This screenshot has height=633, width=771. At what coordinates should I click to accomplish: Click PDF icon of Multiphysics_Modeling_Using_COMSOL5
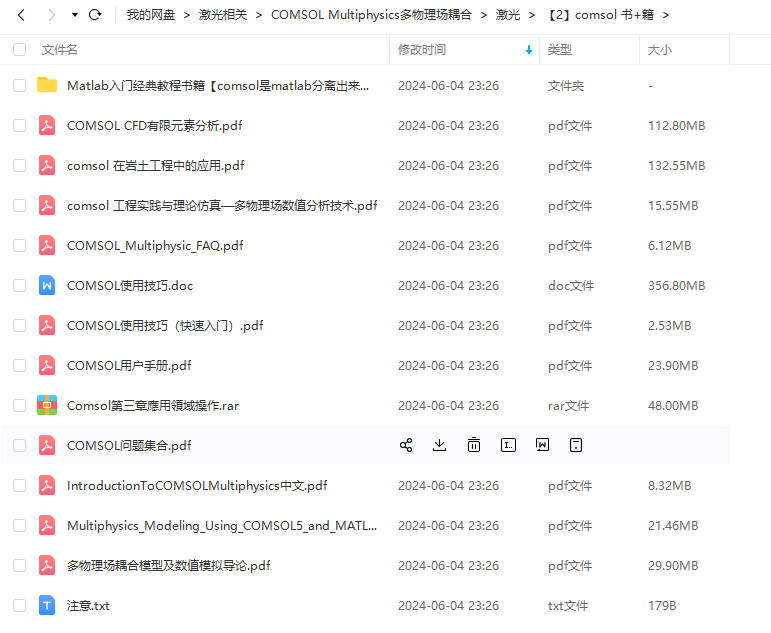click(47, 525)
